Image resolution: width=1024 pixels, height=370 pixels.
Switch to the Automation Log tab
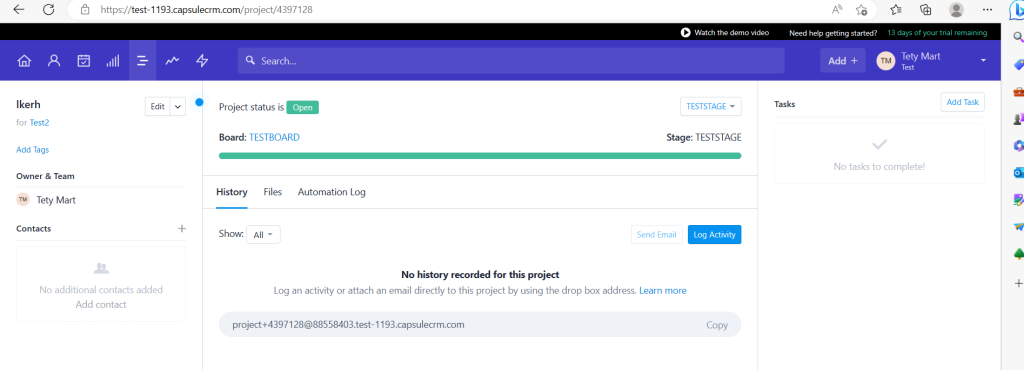(332, 193)
